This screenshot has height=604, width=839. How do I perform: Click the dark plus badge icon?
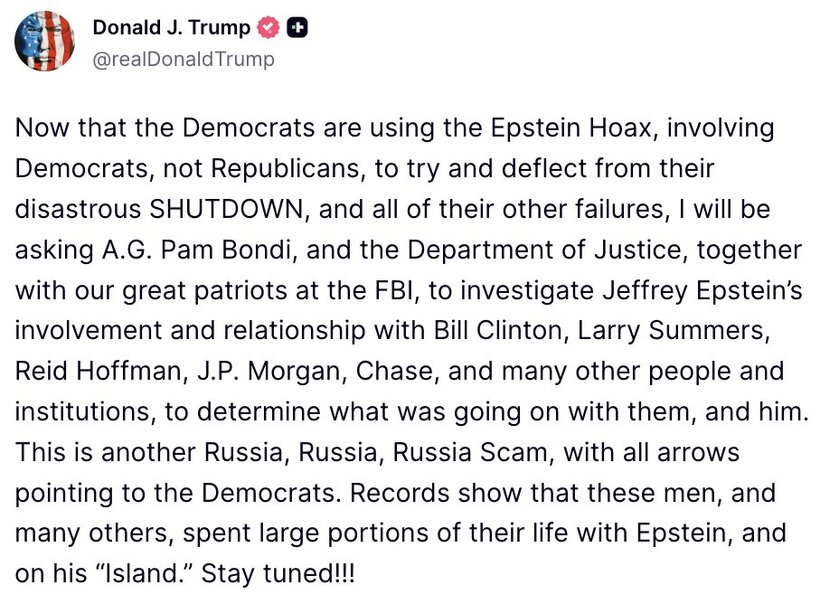coord(296,29)
